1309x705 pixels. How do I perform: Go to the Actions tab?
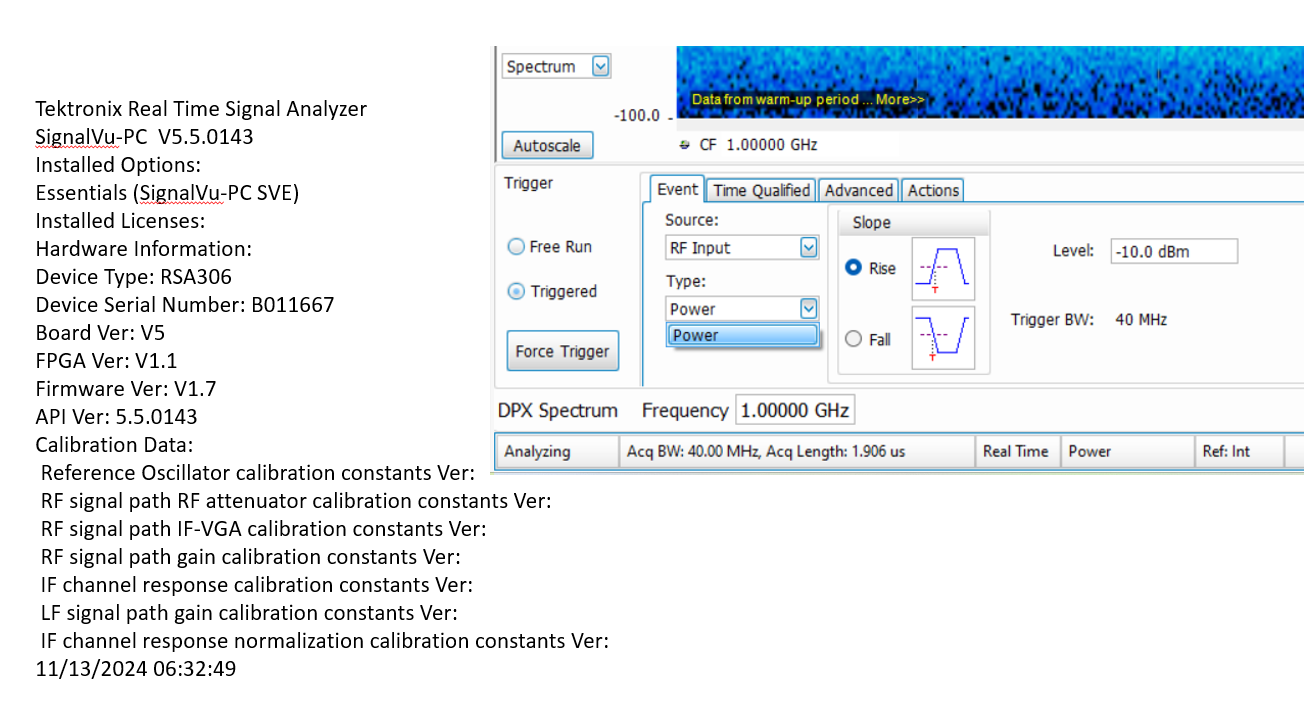tap(933, 190)
